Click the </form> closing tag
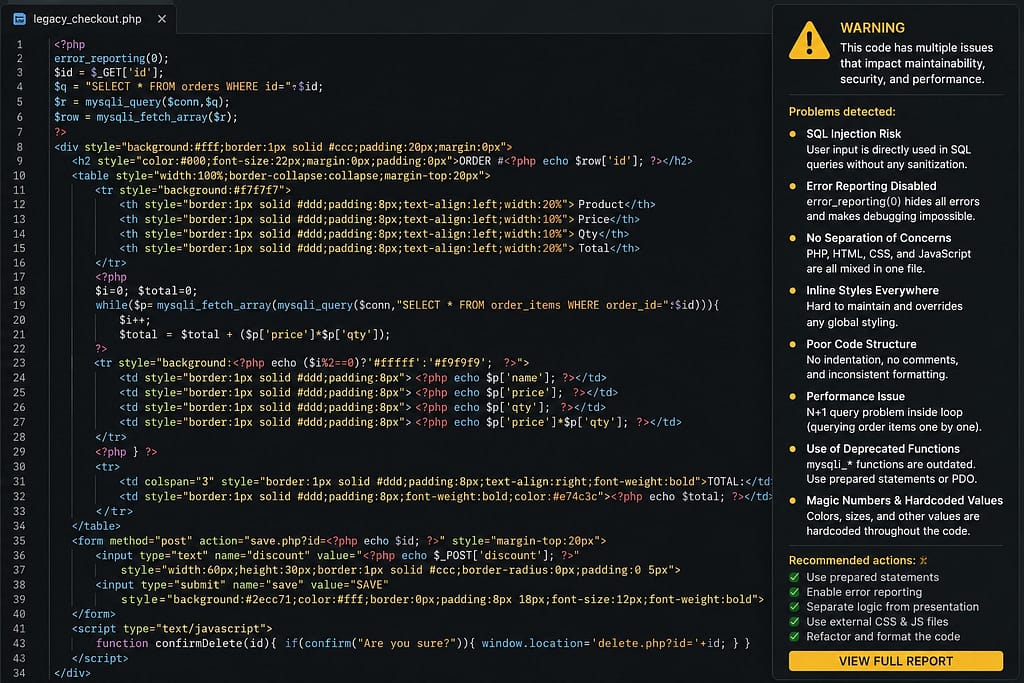Screen dimensions: 1024x683 tap(93, 614)
